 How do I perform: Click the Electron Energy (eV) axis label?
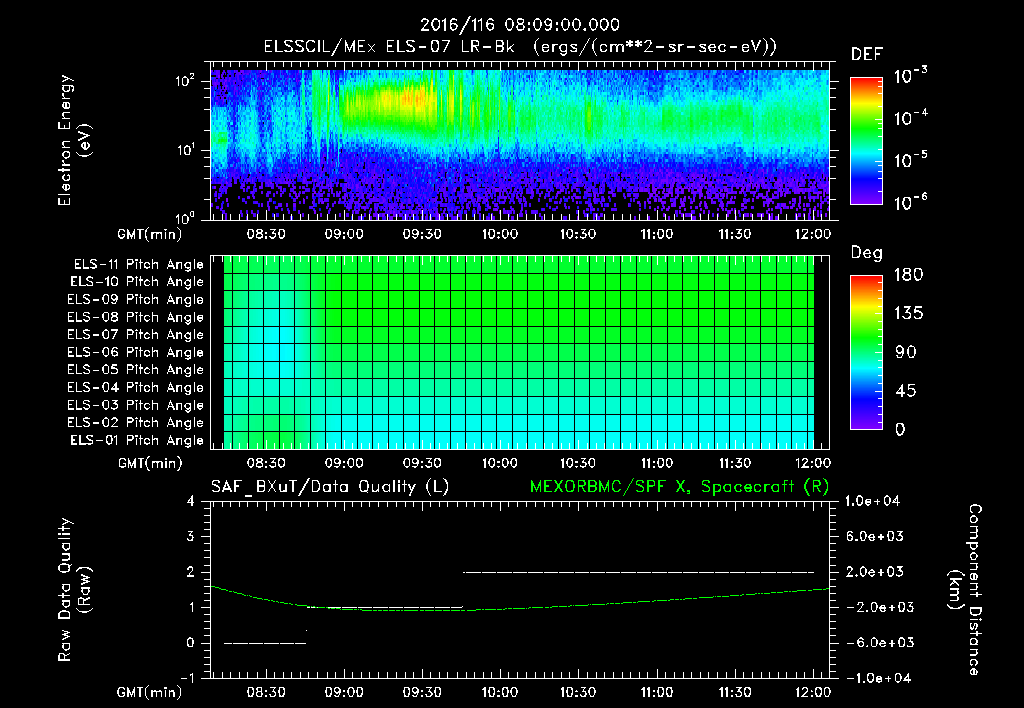[x=74, y=140]
